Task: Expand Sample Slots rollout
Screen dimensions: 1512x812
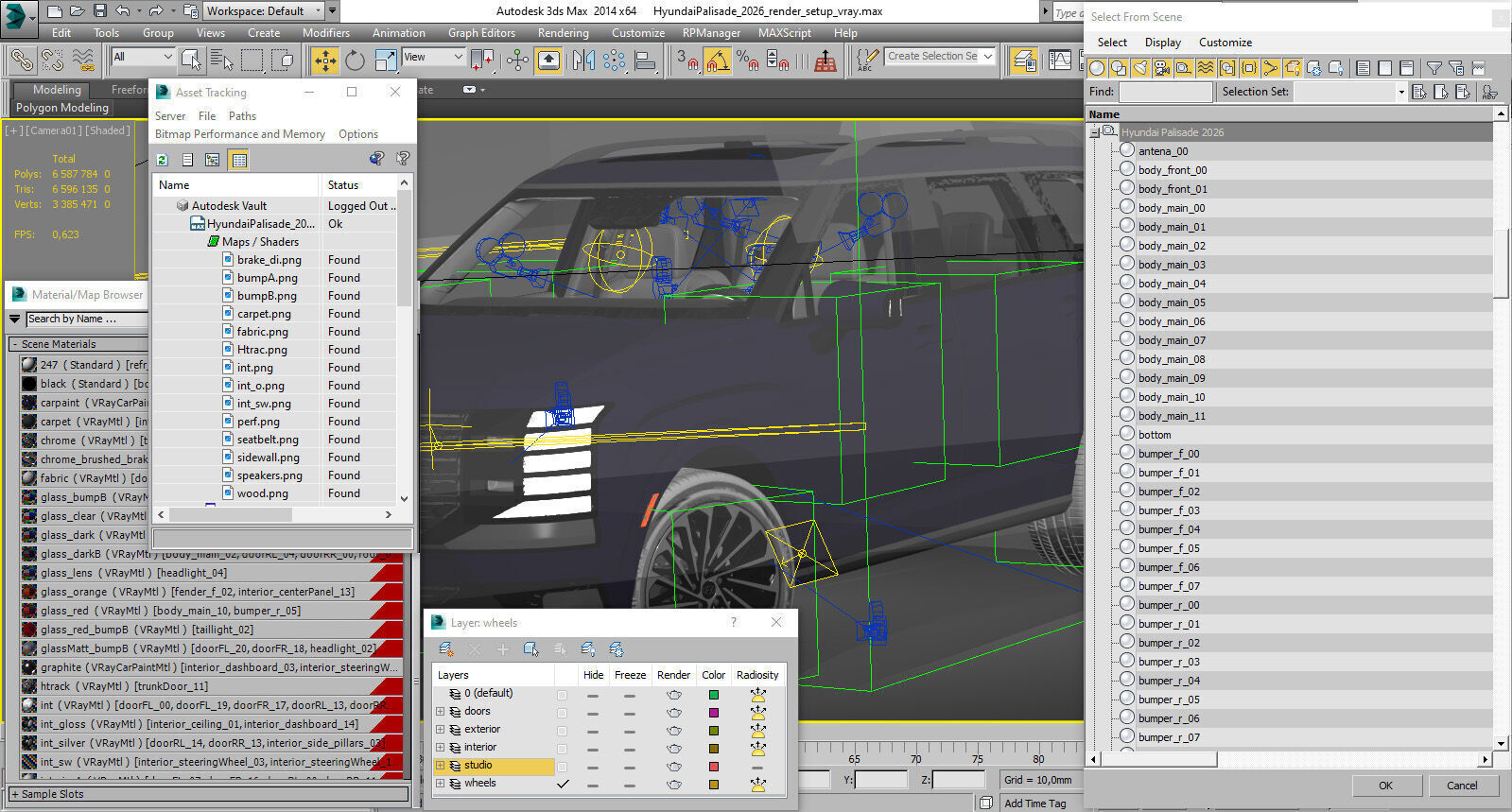Action: click(x=14, y=794)
